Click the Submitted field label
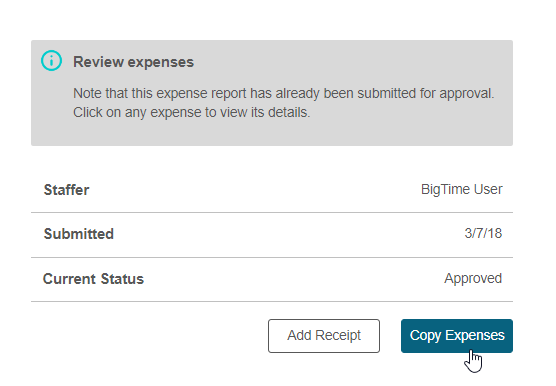Image resolution: width=556 pixels, height=386 pixels. 79,234
